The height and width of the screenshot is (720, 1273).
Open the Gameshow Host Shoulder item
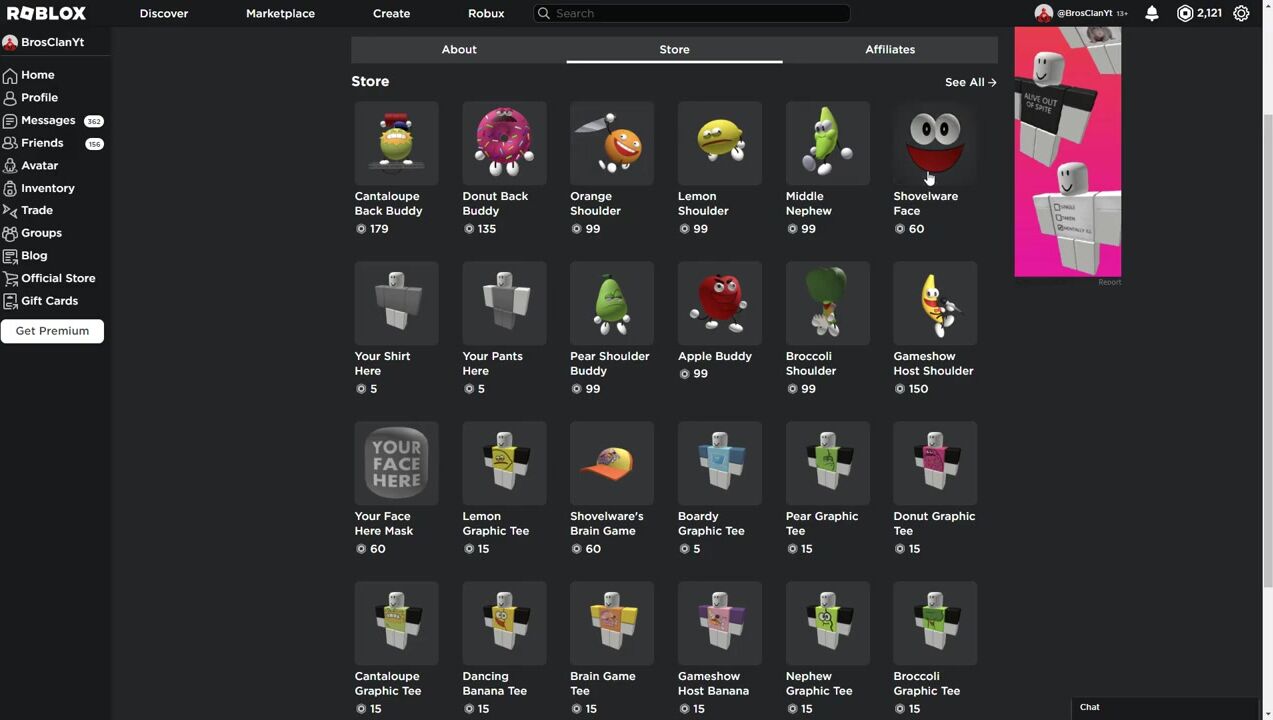tap(935, 303)
